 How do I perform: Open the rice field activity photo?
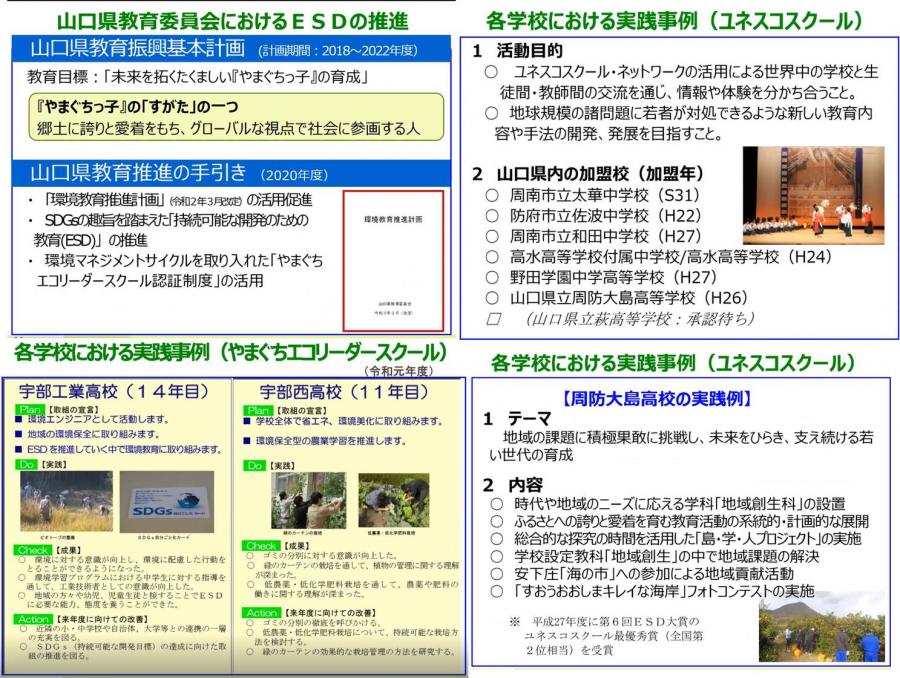tap(66, 502)
